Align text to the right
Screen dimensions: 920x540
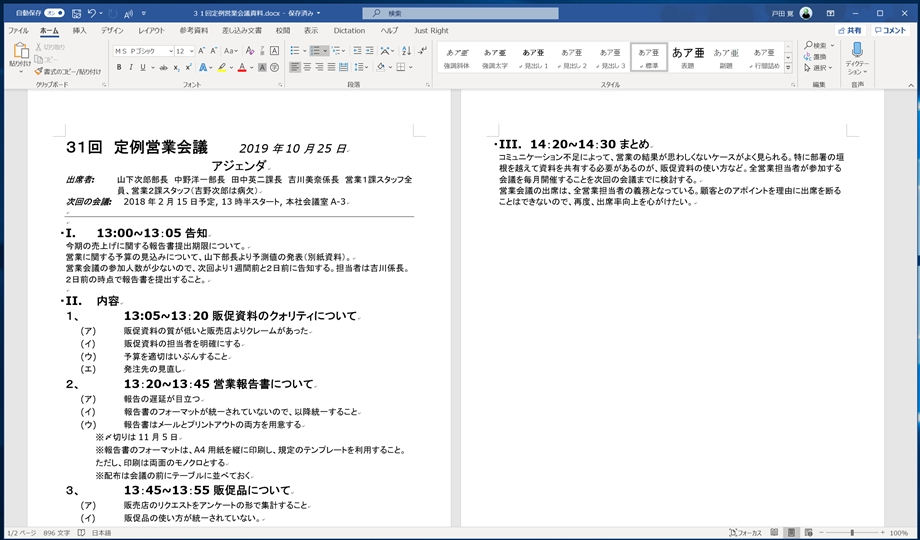(319, 68)
